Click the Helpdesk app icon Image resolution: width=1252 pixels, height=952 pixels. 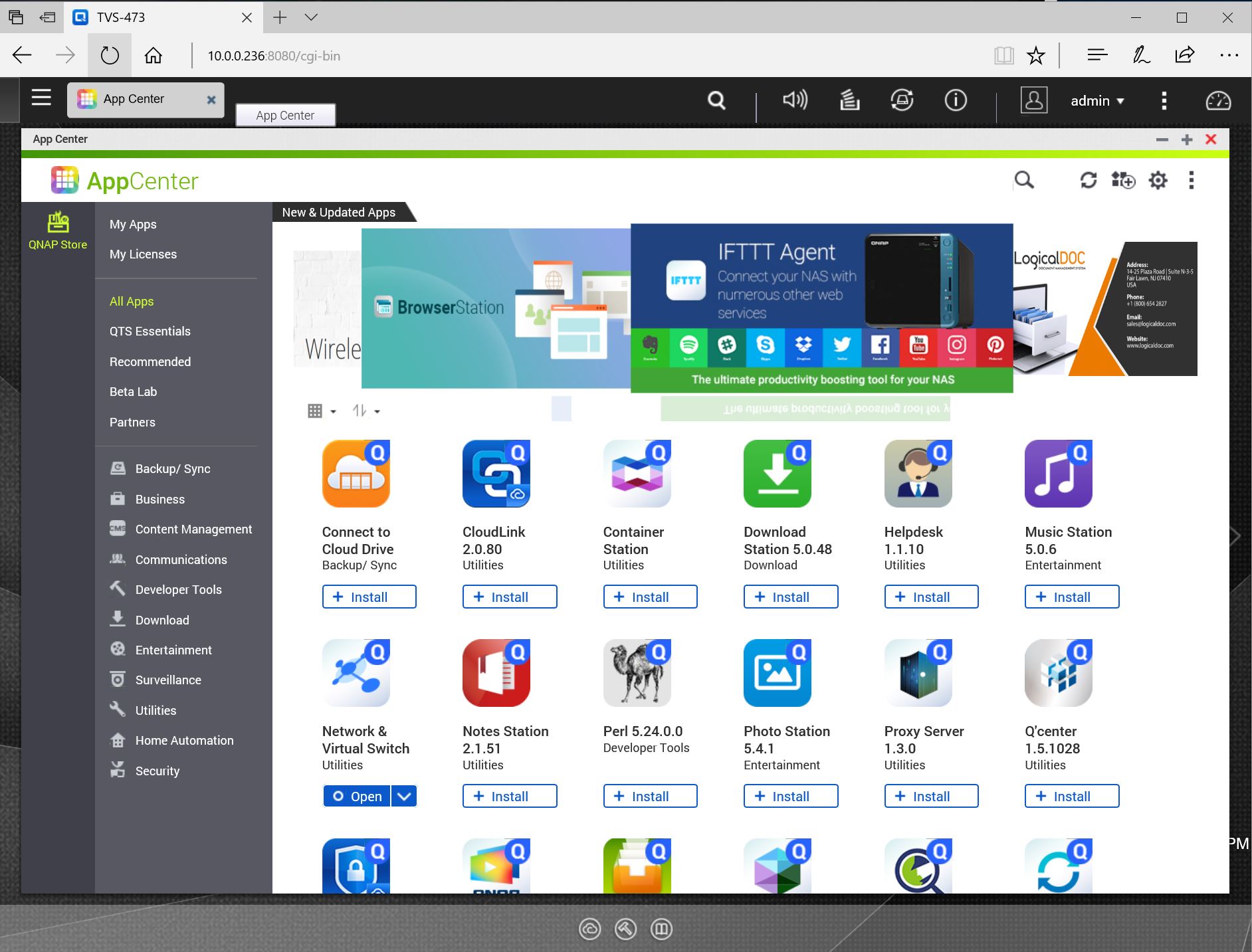[918, 474]
